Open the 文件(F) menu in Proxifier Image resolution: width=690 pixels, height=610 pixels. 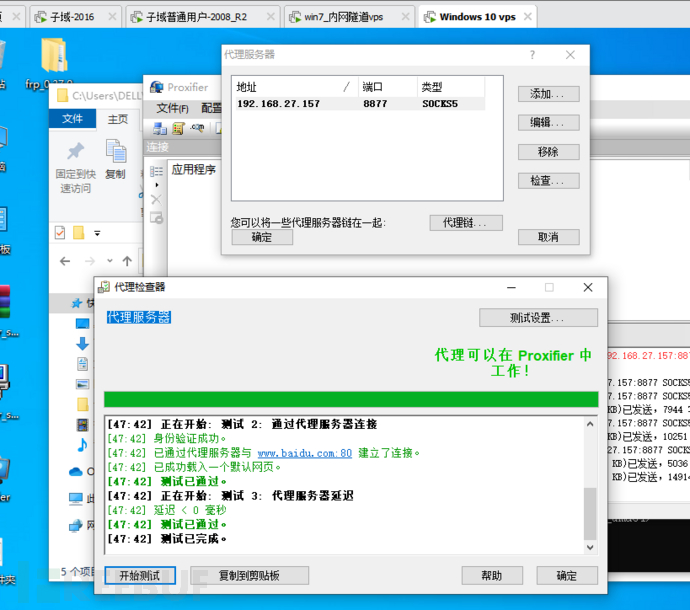[172, 108]
